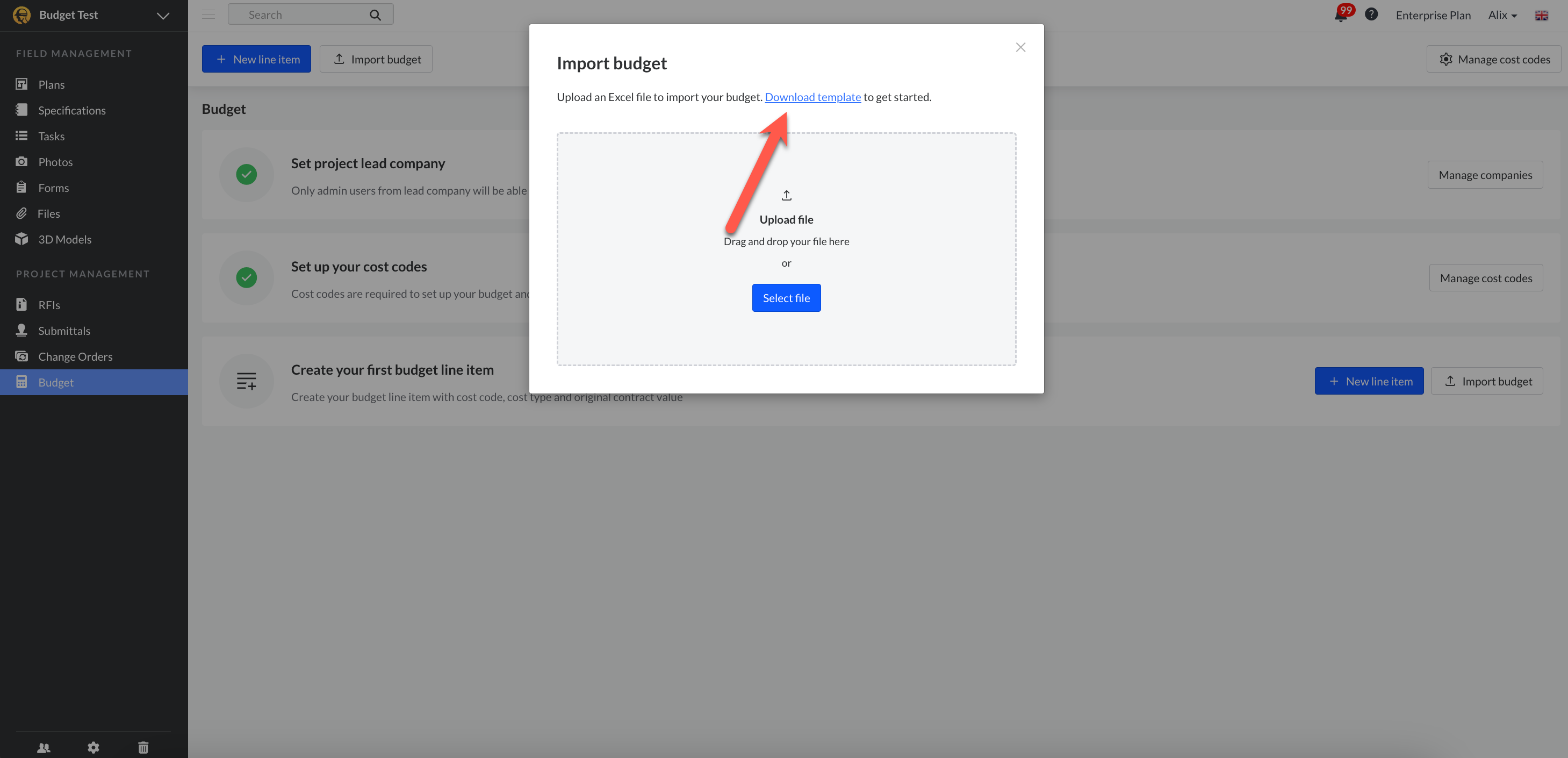The image size is (1568, 758).
Task: Click the drag and drop upload area
Action: pos(786,341)
